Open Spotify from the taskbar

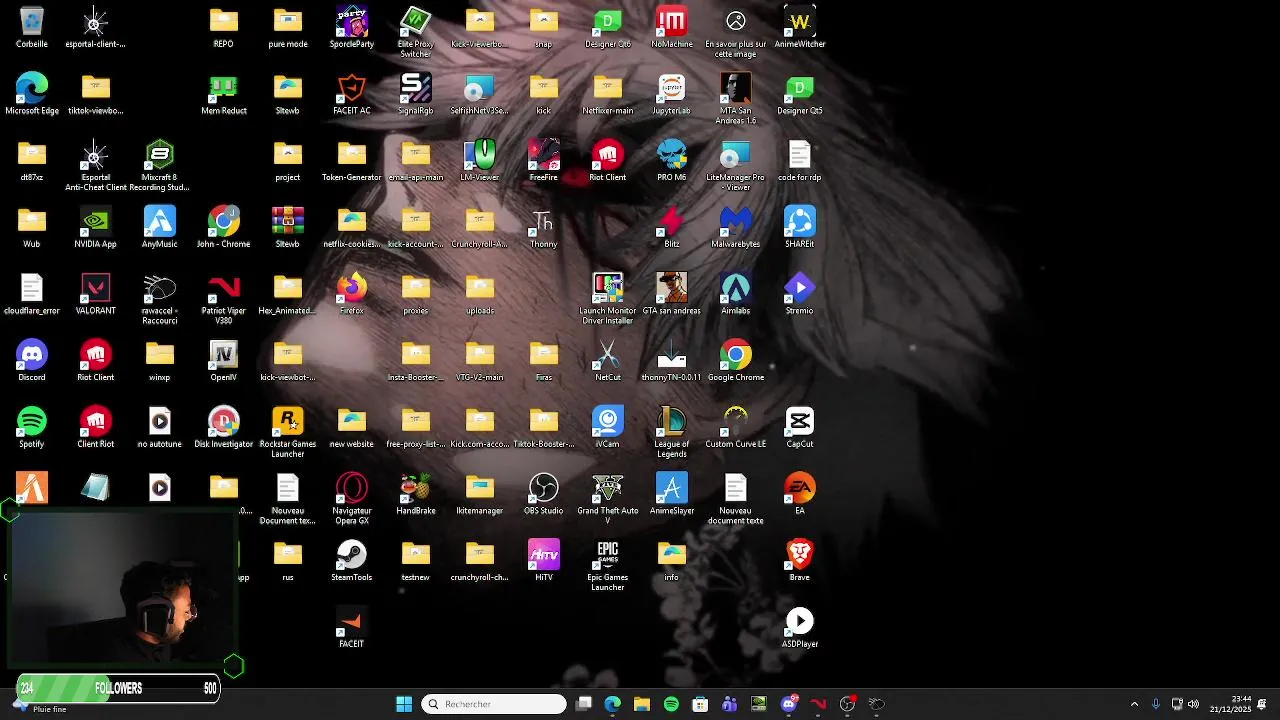click(x=671, y=704)
